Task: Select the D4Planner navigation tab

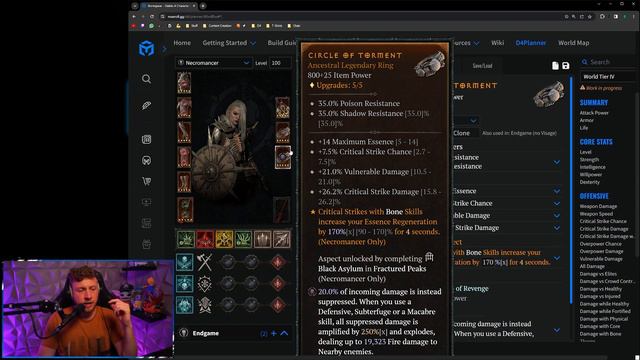Action: point(530,43)
